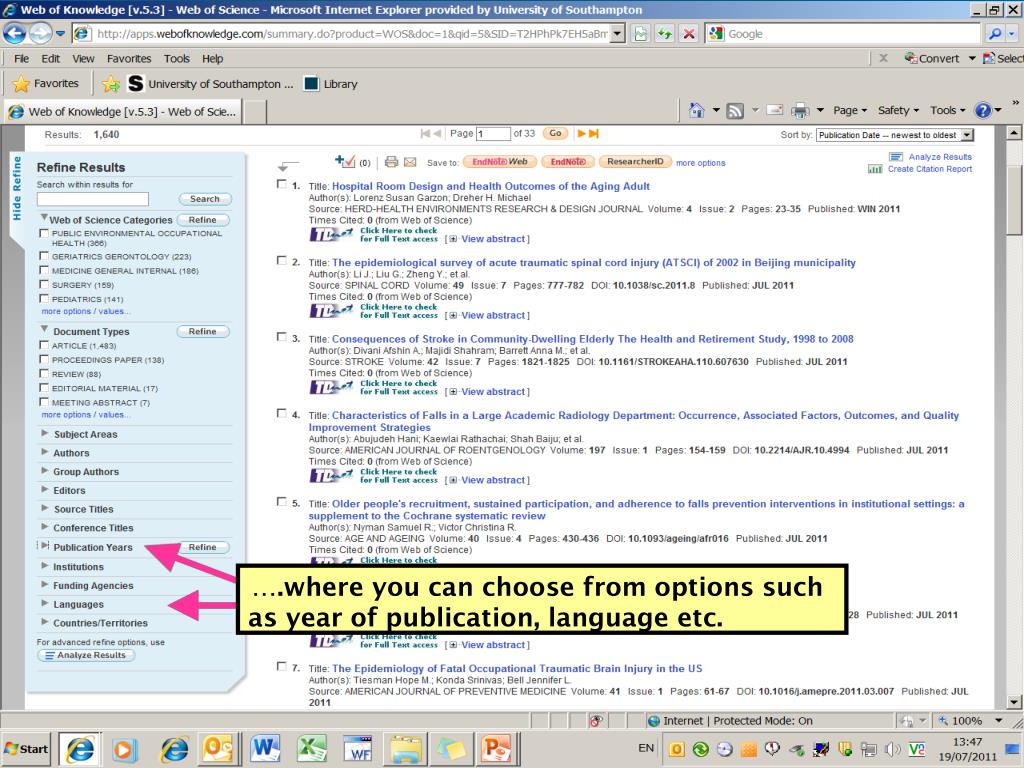Expand the Authors refine section
1024x768 pixels.
[x=44, y=452]
